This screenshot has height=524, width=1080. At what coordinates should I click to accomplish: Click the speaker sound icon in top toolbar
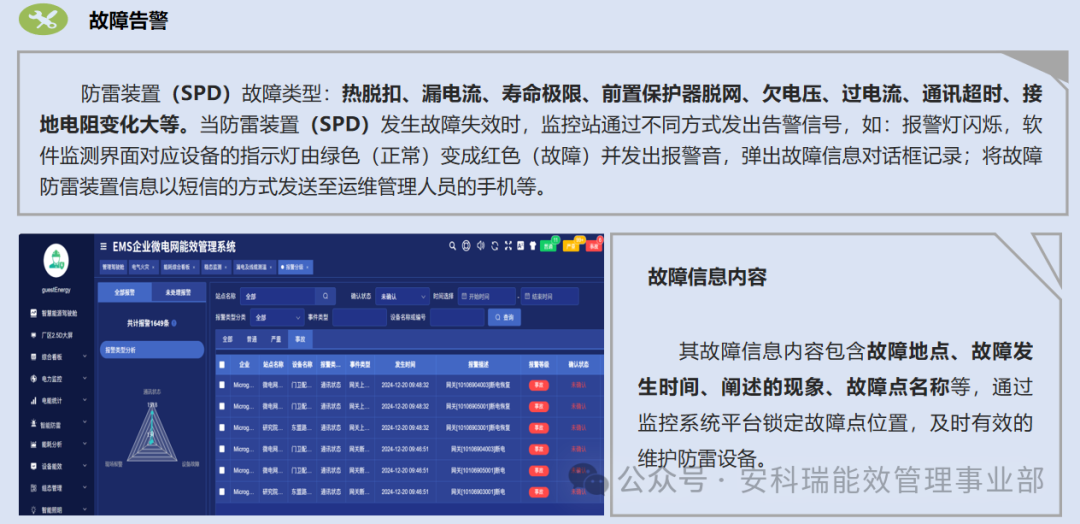(481, 245)
